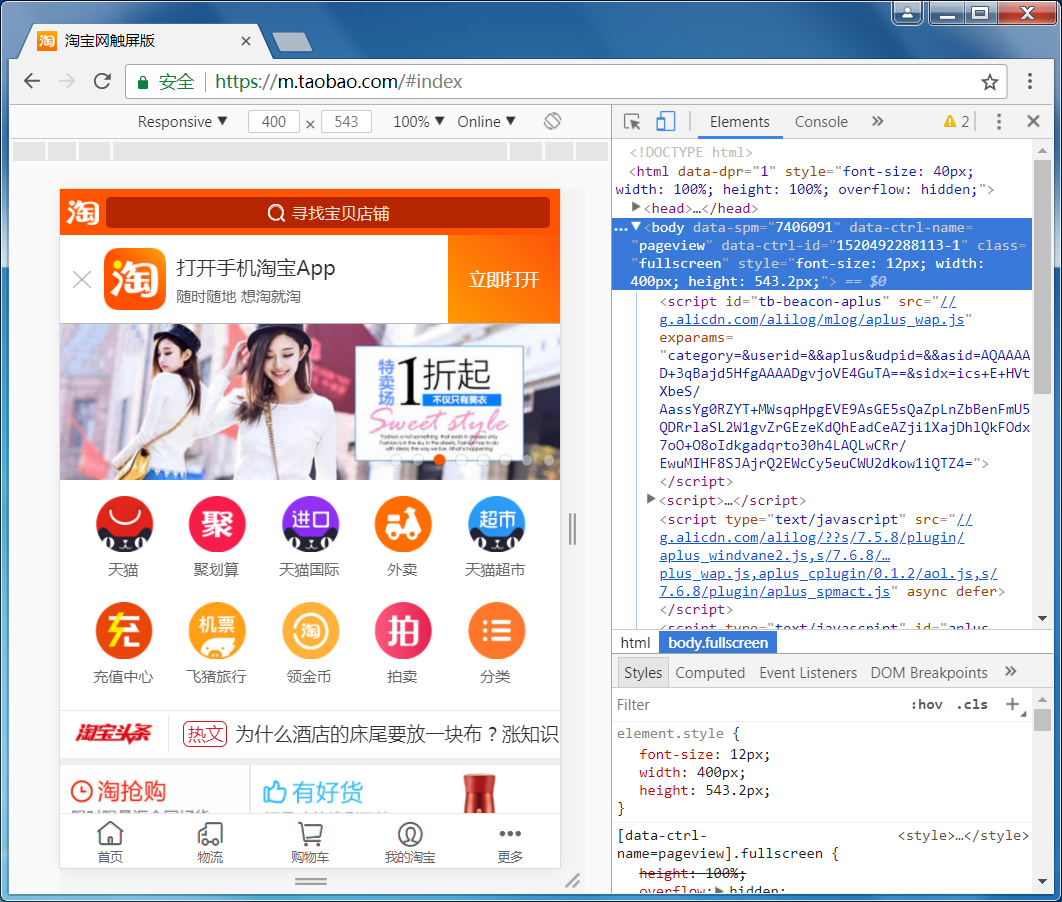Click the active orange carousel dot
Screen dimensions: 1062x902
(x=440, y=460)
